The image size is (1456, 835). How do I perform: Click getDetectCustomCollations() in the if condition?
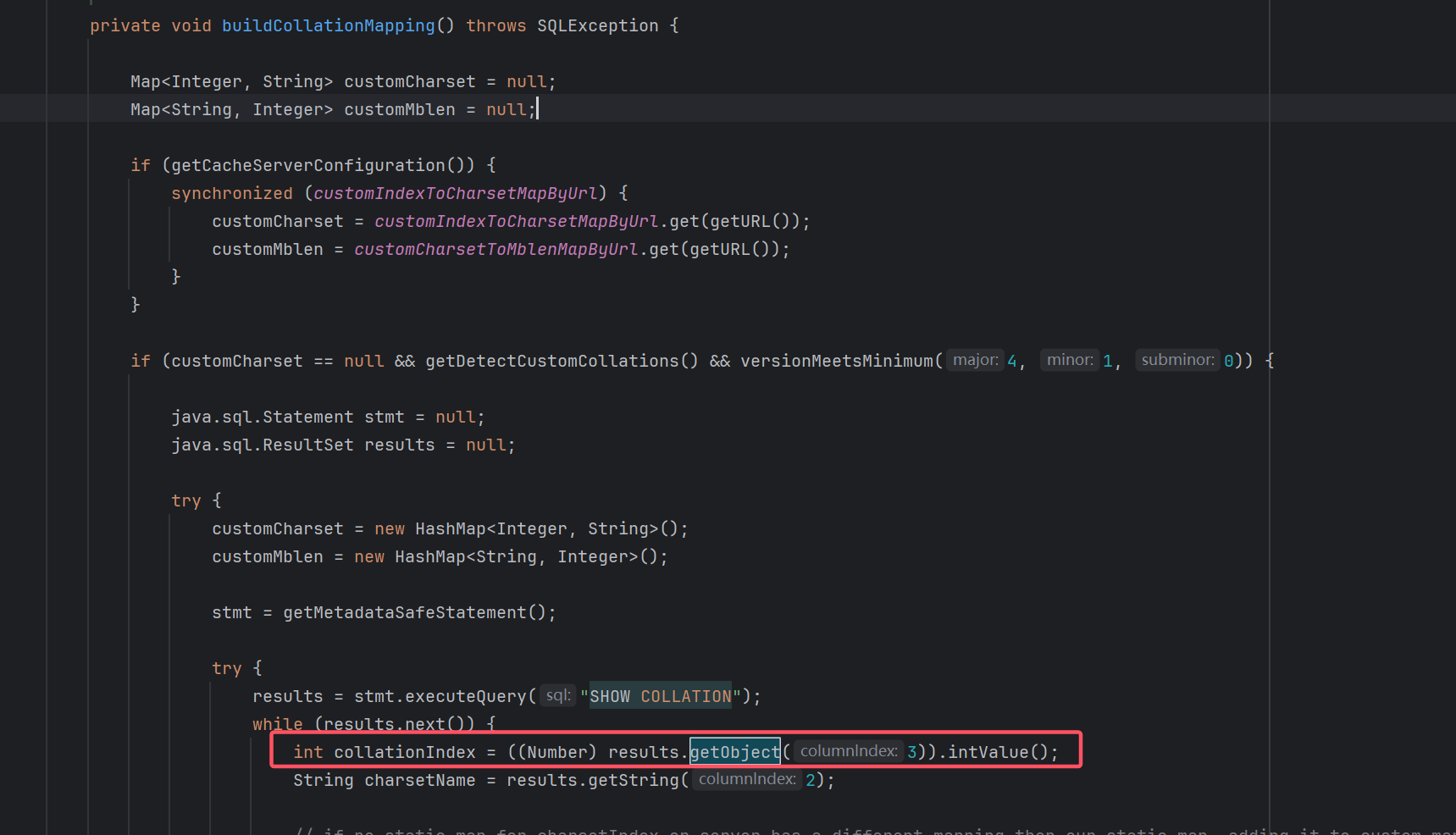click(562, 361)
